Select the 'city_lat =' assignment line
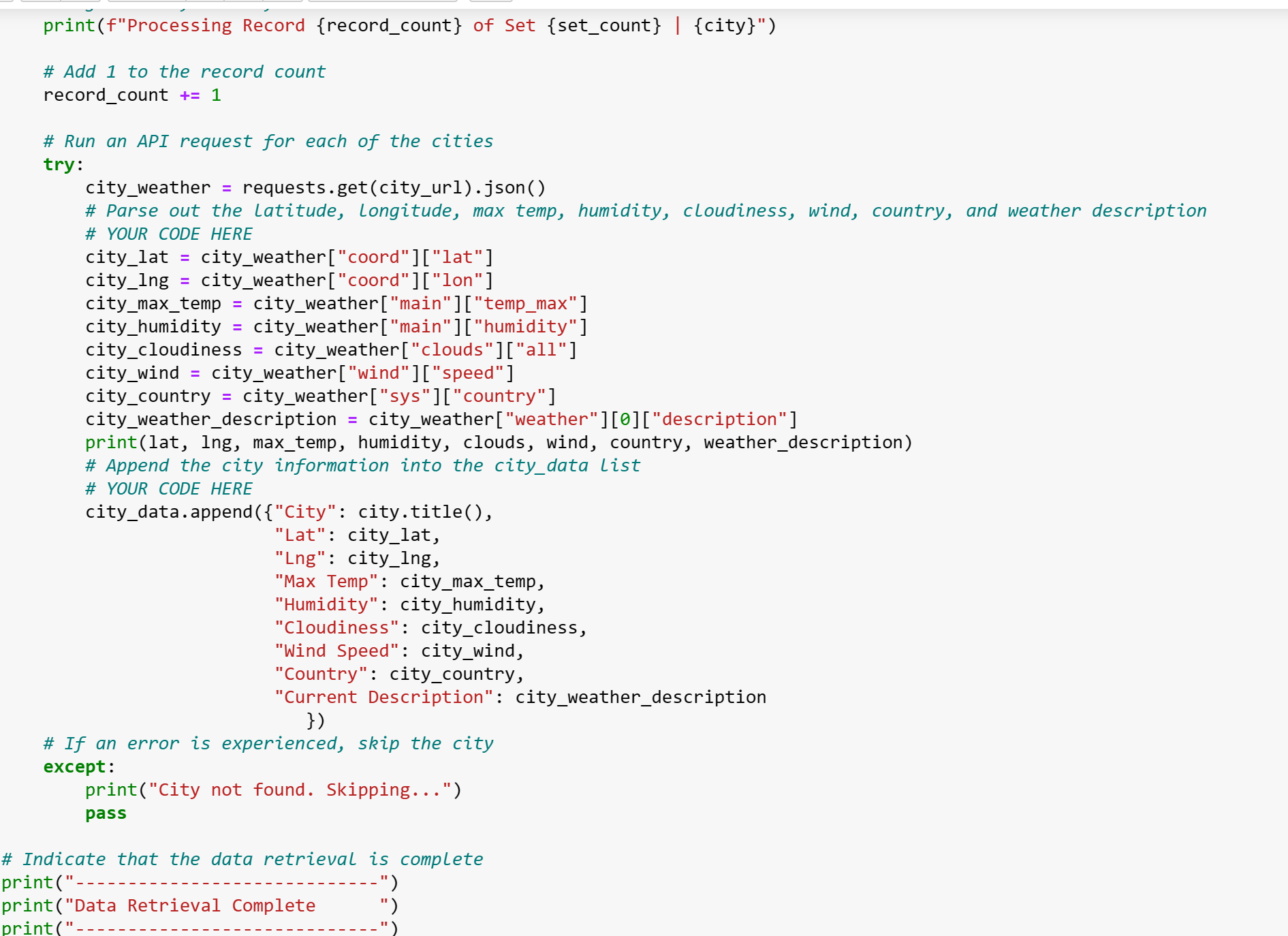Image resolution: width=1288 pixels, height=936 pixels. pyautogui.click(x=289, y=258)
